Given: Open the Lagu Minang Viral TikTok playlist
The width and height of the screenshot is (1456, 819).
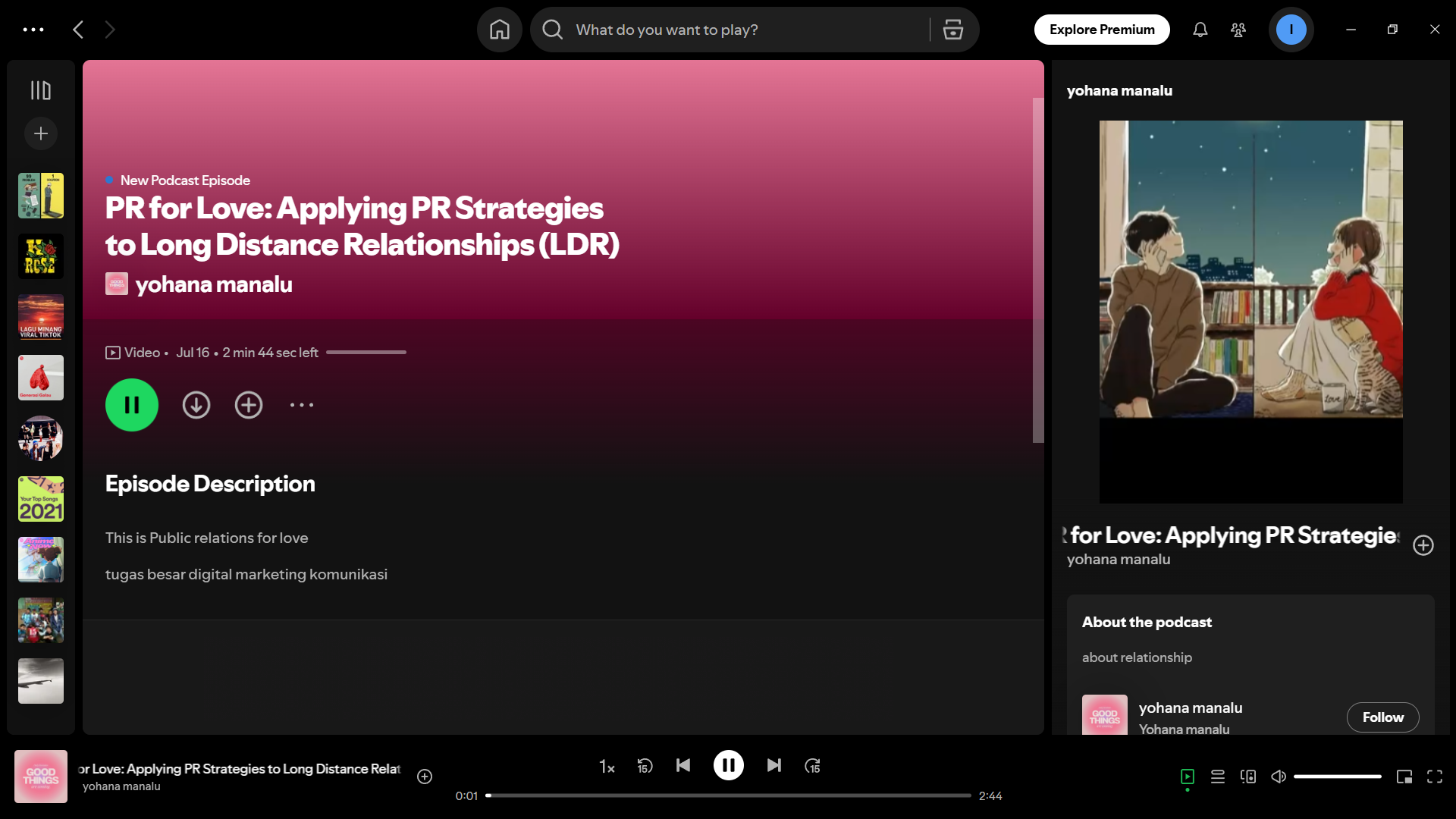Looking at the screenshot, I should pos(41,317).
